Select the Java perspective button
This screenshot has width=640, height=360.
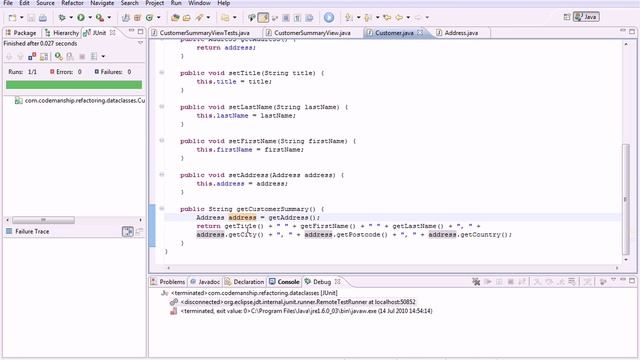pyautogui.click(x=587, y=17)
